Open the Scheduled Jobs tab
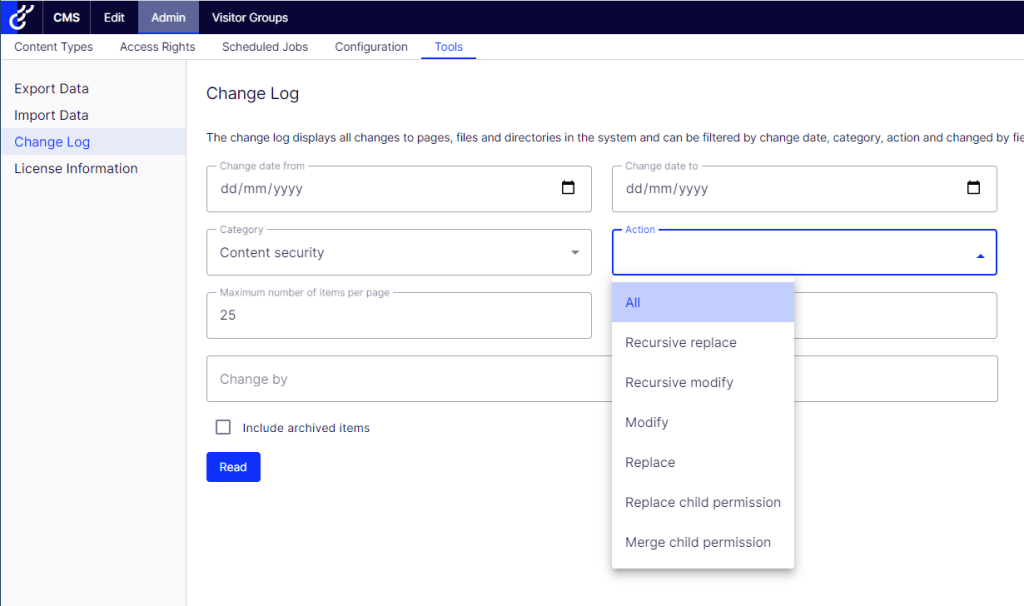Image resolution: width=1024 pixels, height=606 pixels. pos(265,47)
